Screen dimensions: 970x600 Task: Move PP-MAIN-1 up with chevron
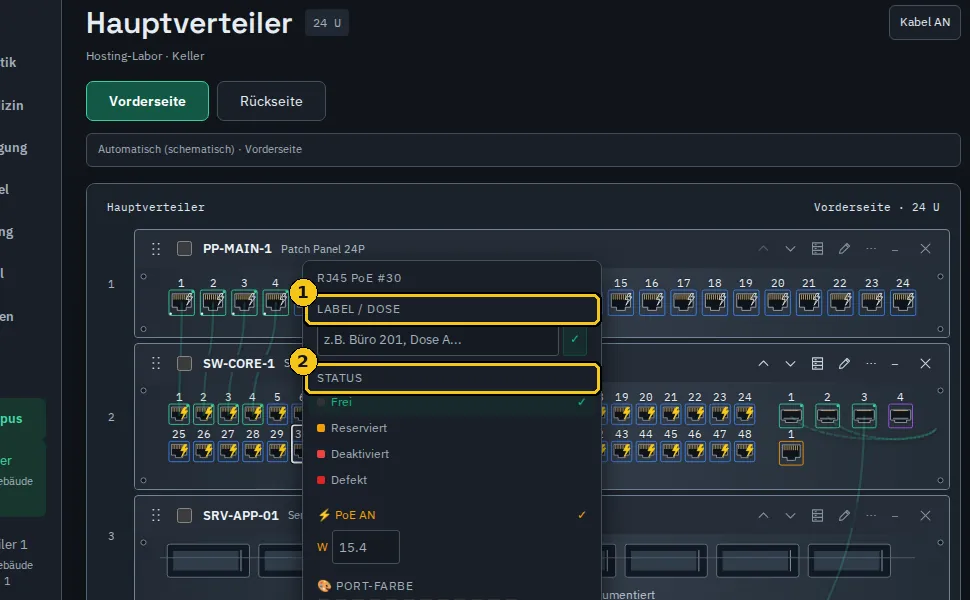pyautogui.click(x=763, y=249)
